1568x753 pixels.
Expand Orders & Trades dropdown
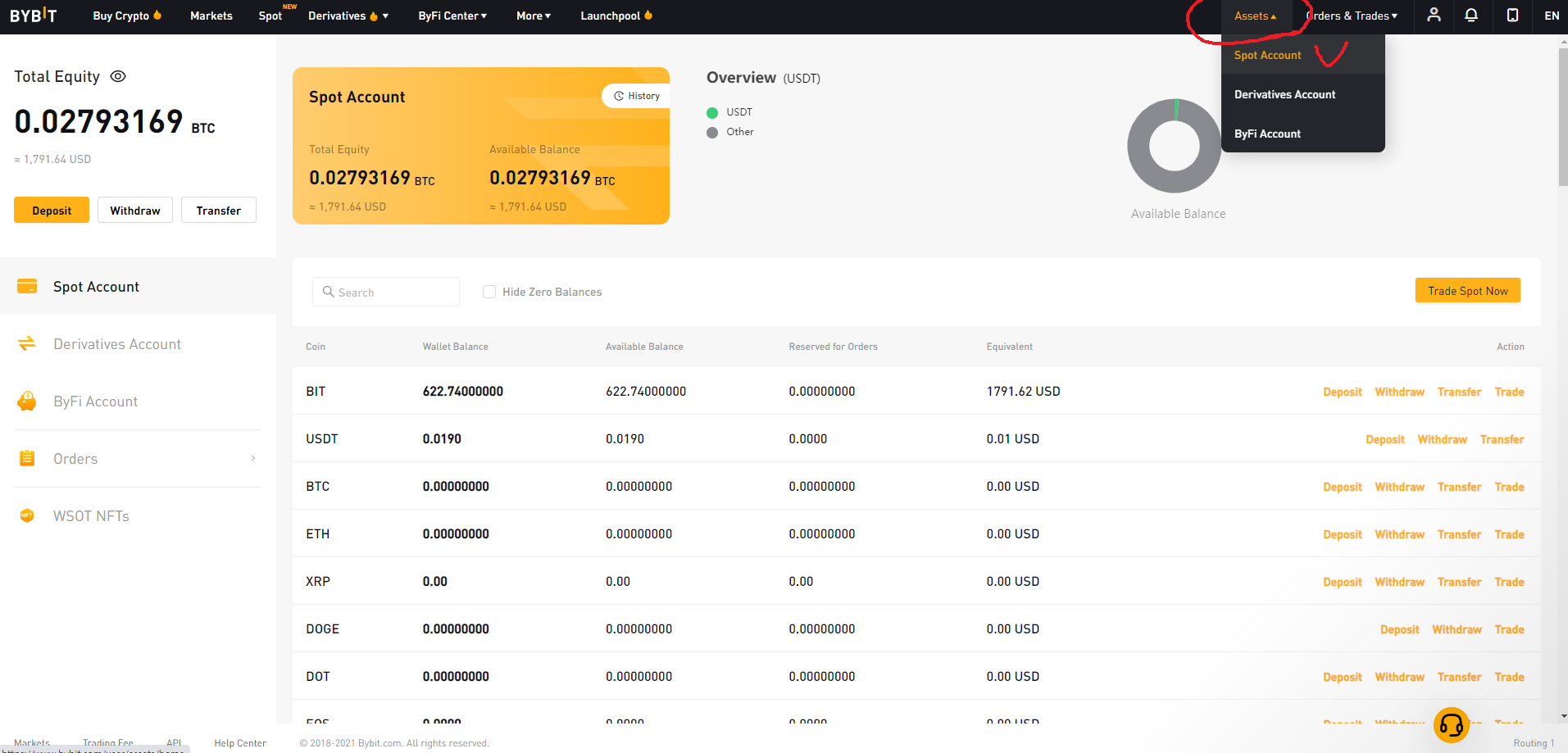1352,16
